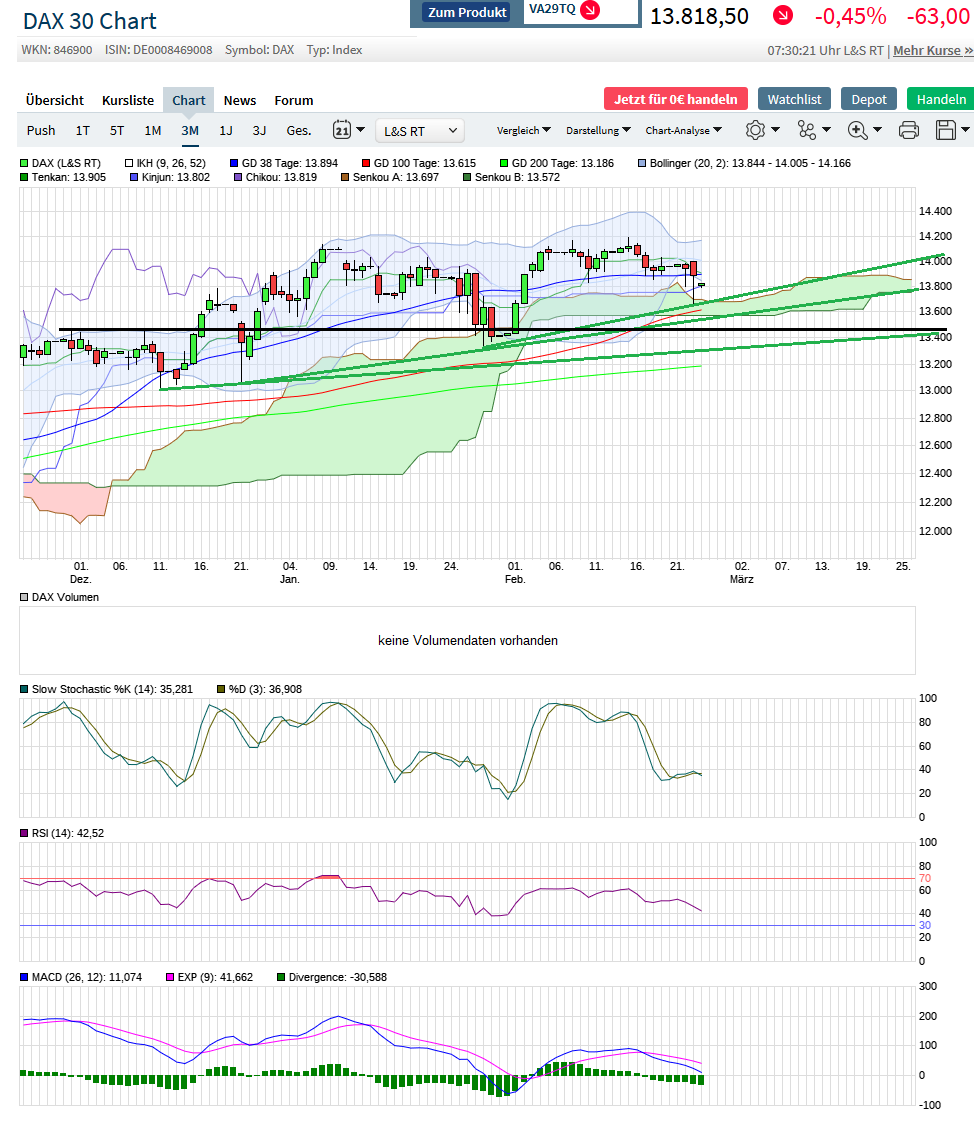The image size is (974, 1129).
Task: Toggle the IKH (9, 26, 52) indicator
Action: [130, 163]
